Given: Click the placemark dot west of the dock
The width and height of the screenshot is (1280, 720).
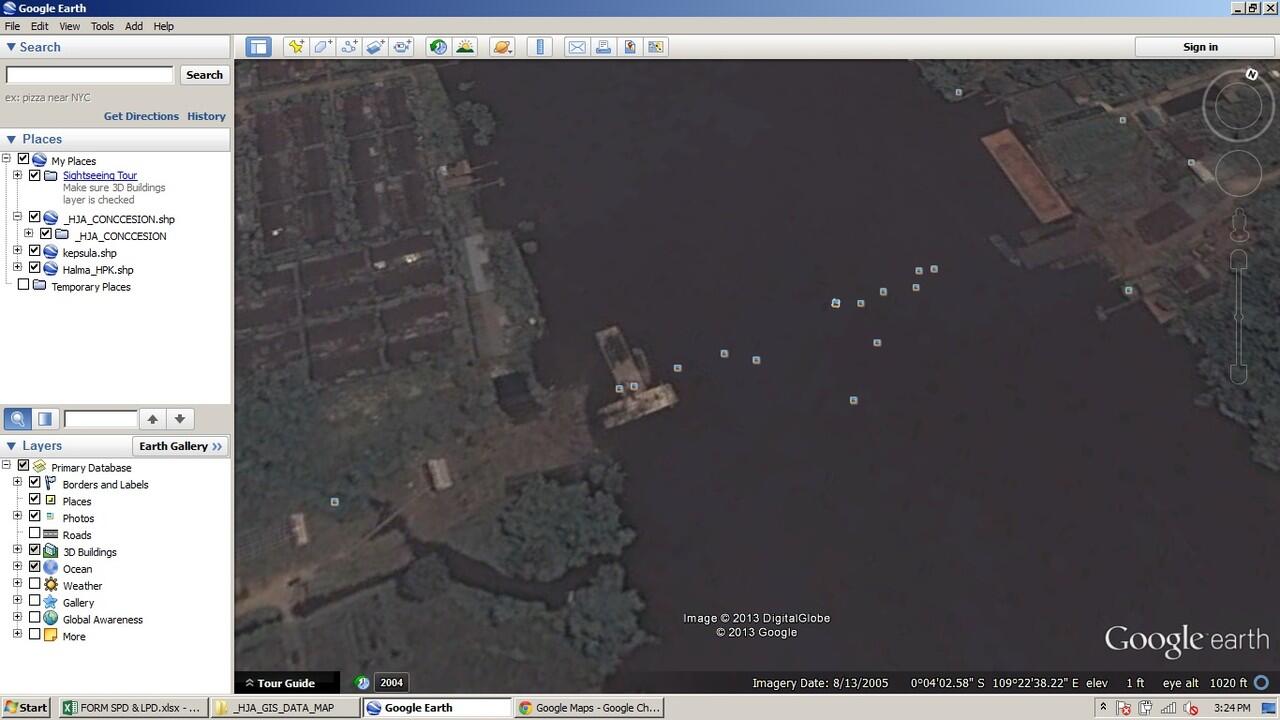Looking at the screenshot, I should tap(334, 501).
